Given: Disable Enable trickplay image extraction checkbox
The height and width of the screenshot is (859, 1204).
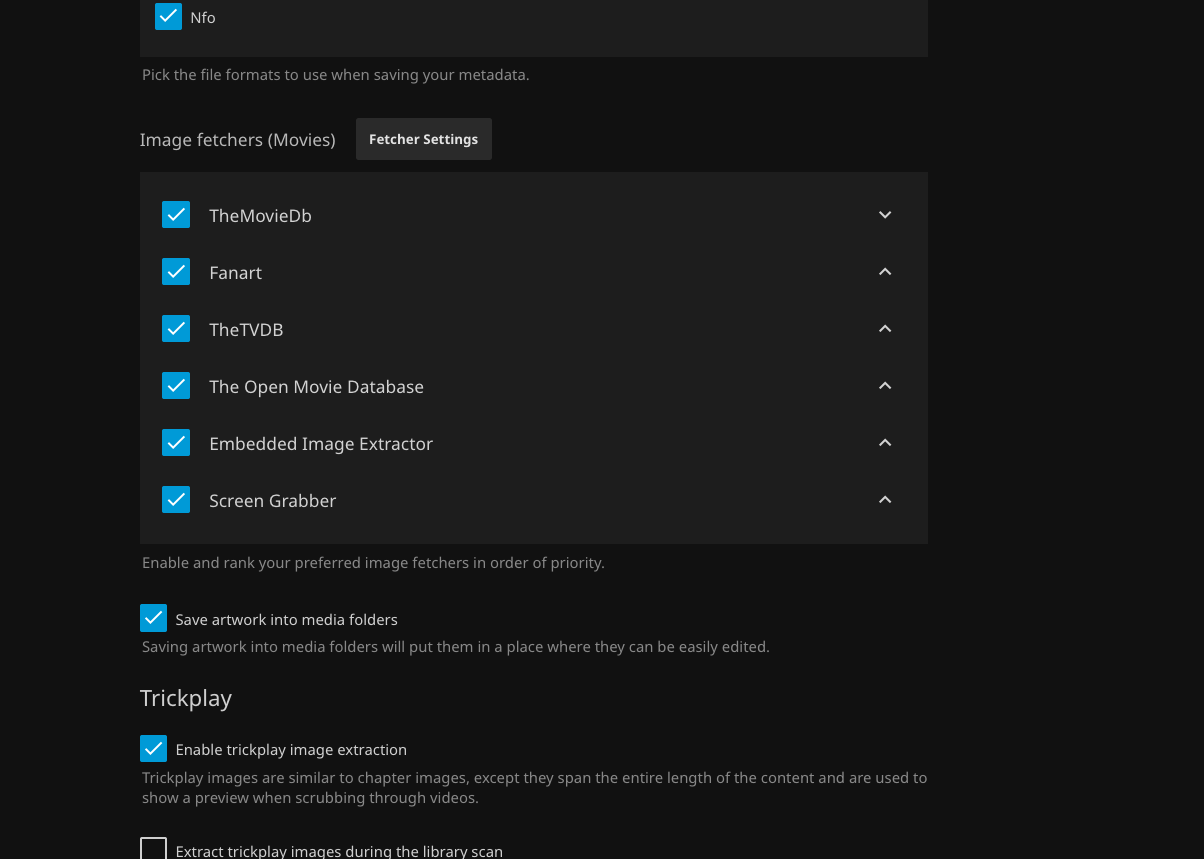Looking at the screenshot, I should pyautogui.click(x=153, y=748).
